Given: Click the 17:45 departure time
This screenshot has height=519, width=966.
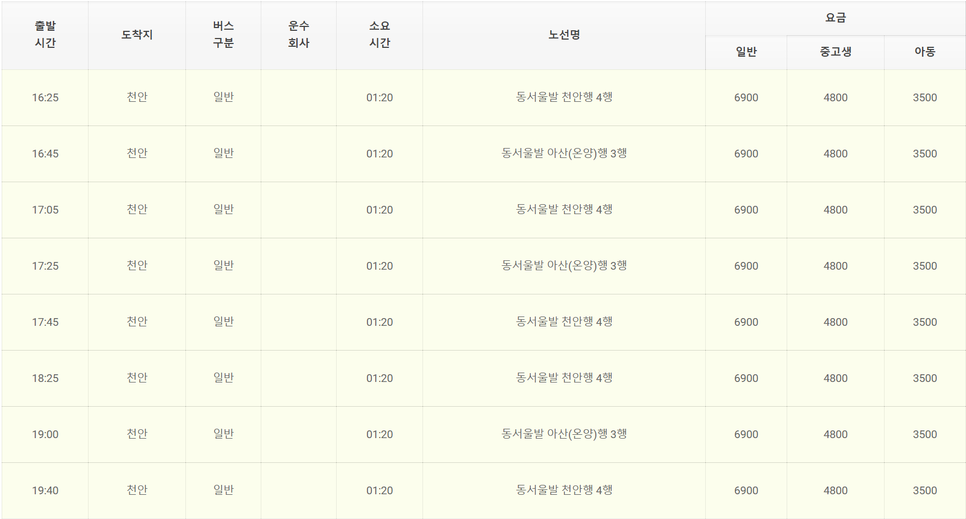Looking at the screenshot, I should click(x=45, y=322).
